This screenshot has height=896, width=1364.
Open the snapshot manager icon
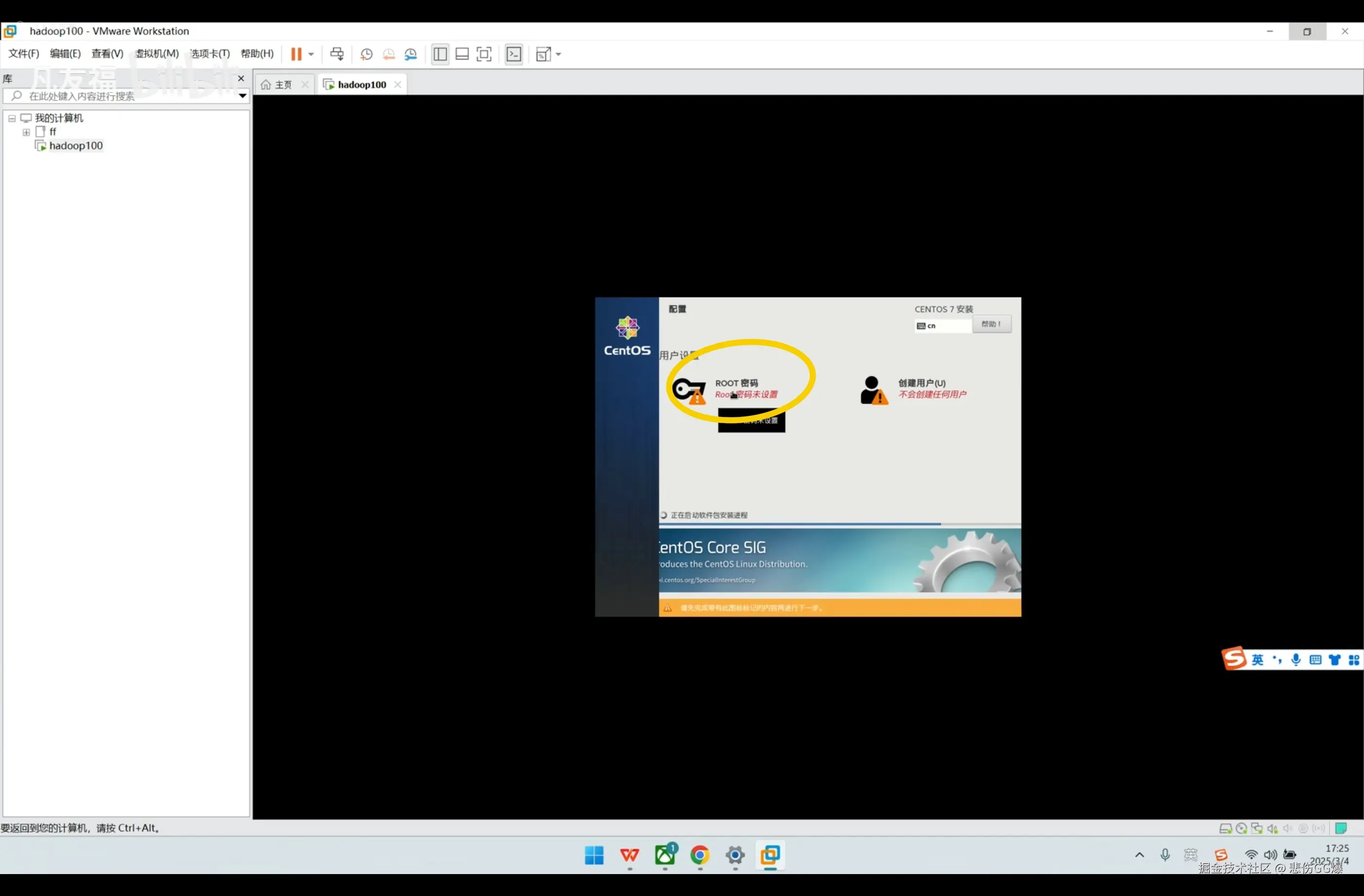(411, 55)
